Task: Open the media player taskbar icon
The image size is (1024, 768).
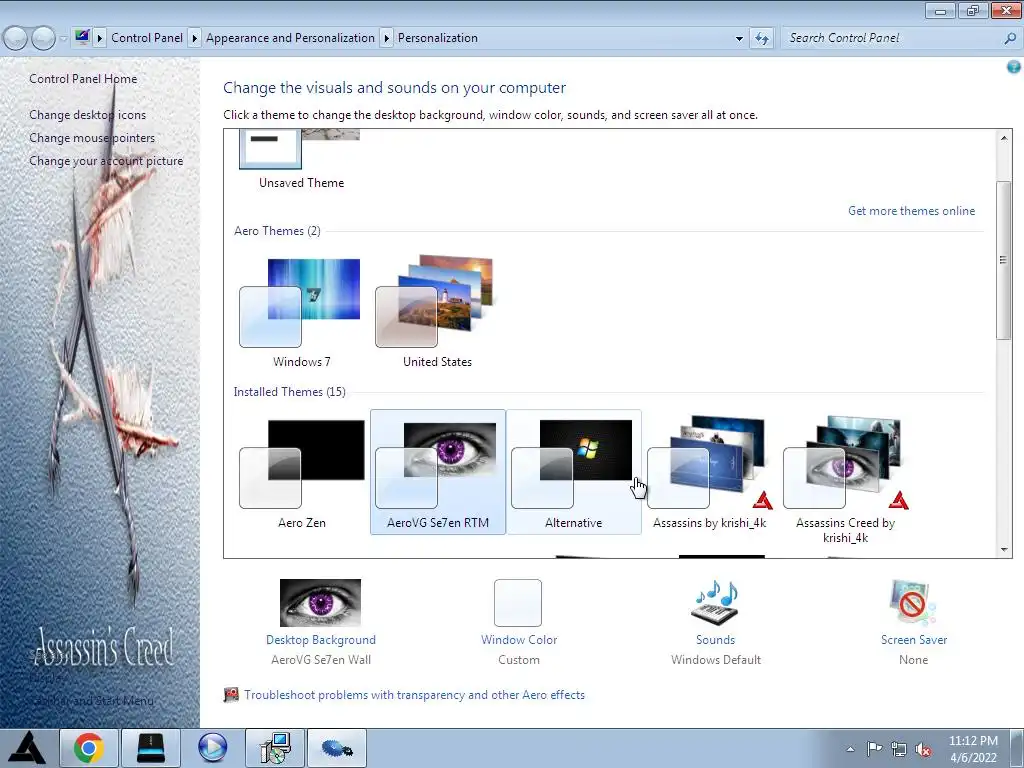Action: click(212, 748)
